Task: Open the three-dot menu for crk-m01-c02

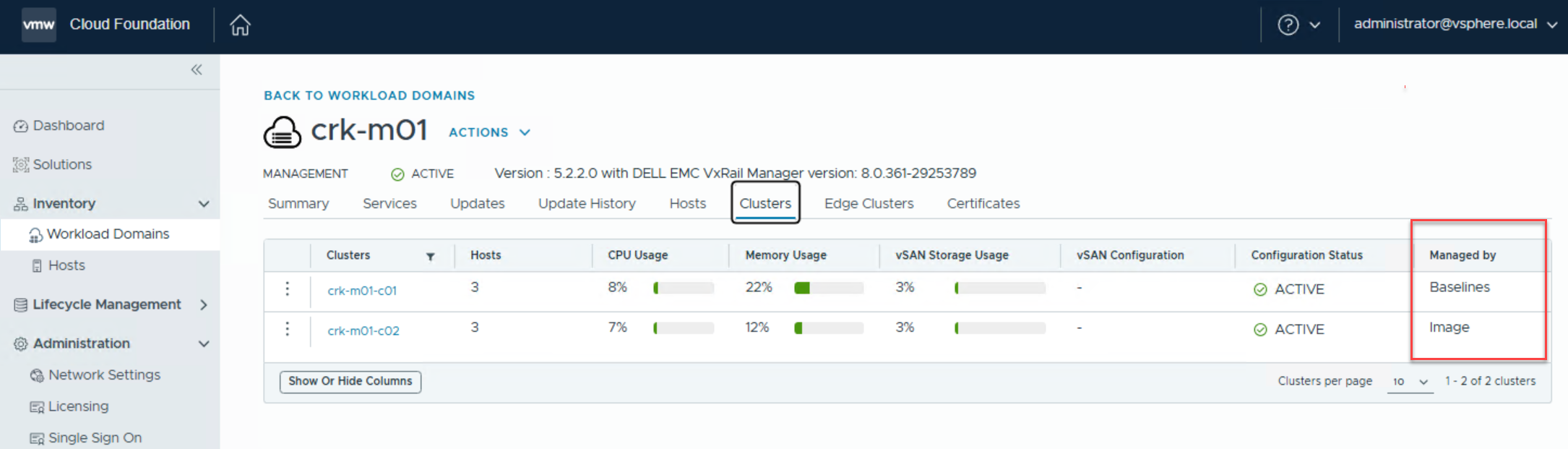Action: coord(288,329)
